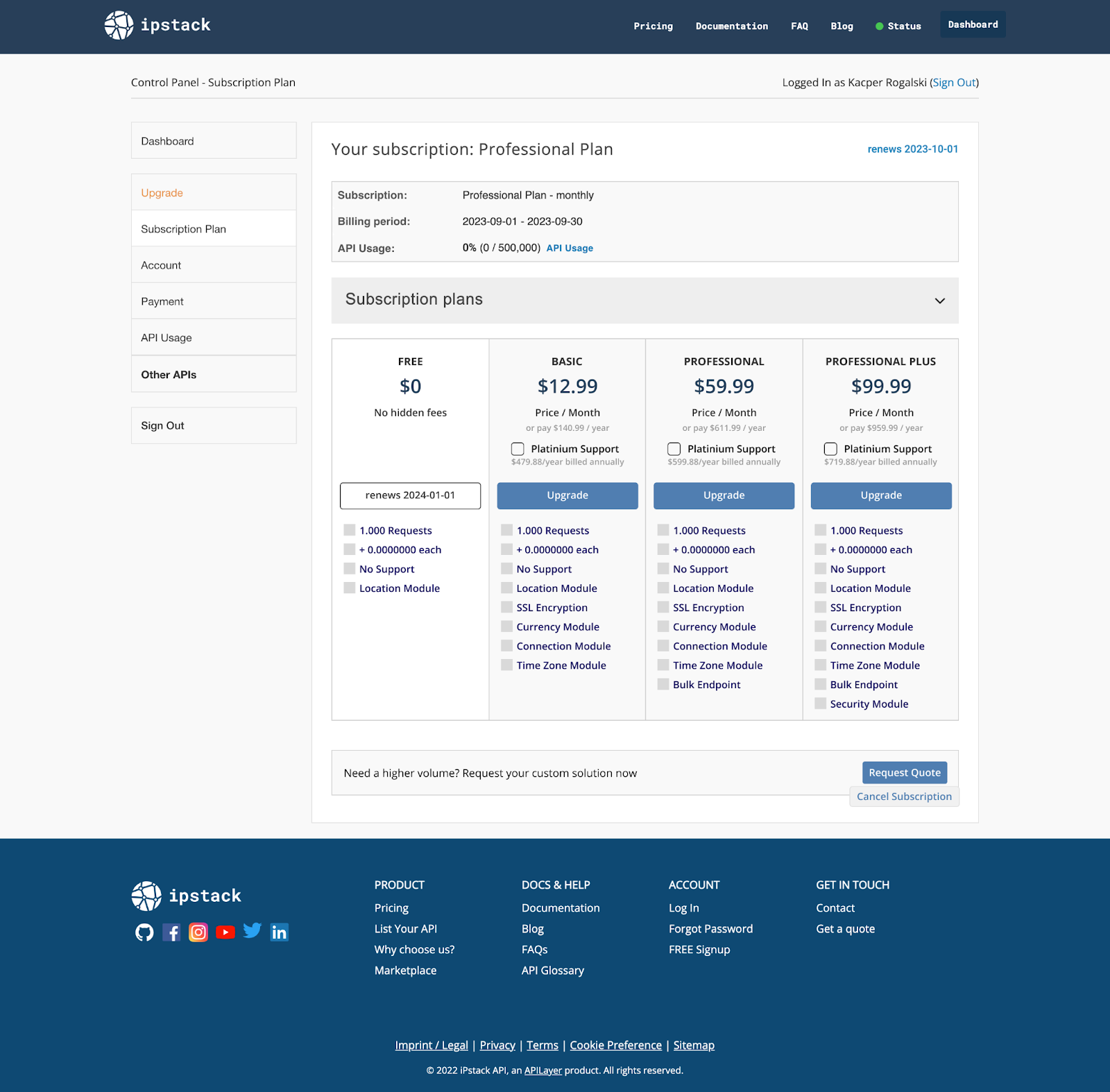
Task: Select the YouTube icon in the footer
Action: (225, 932)
